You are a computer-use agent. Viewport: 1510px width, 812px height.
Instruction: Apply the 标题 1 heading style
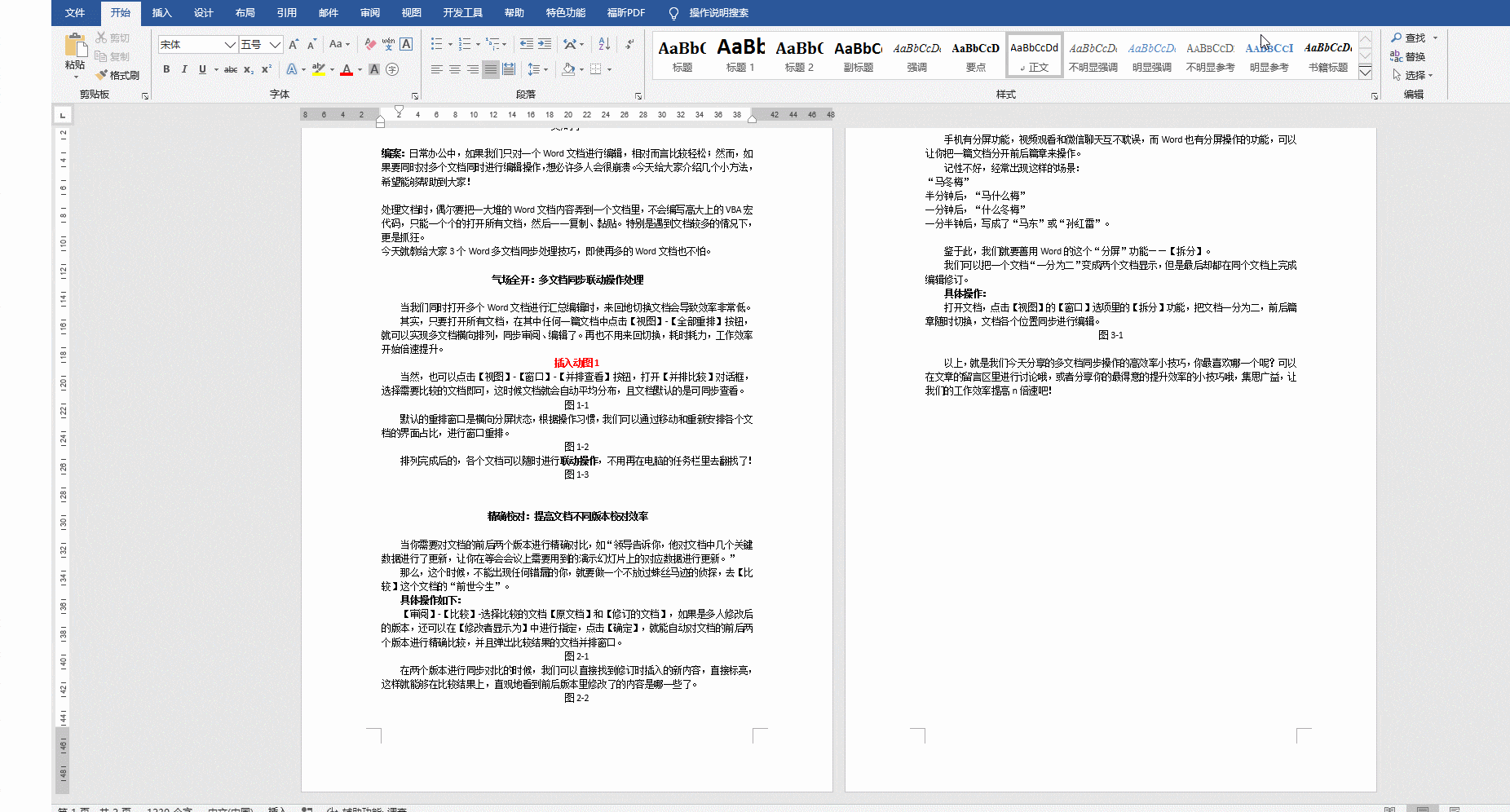point(741,55)
